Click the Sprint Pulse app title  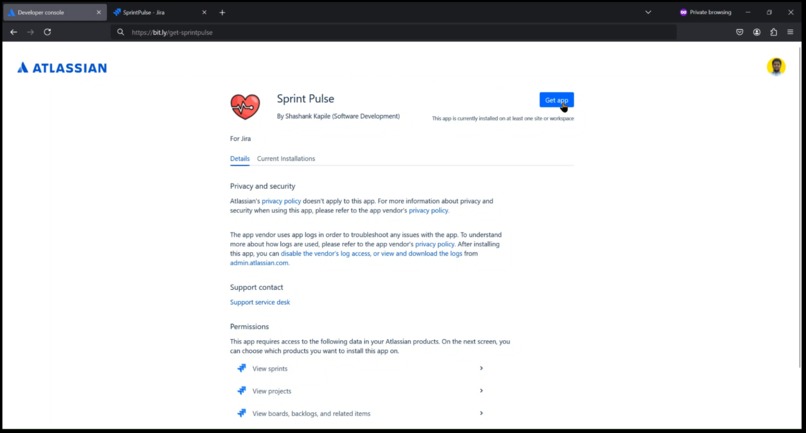click(305, 99)
